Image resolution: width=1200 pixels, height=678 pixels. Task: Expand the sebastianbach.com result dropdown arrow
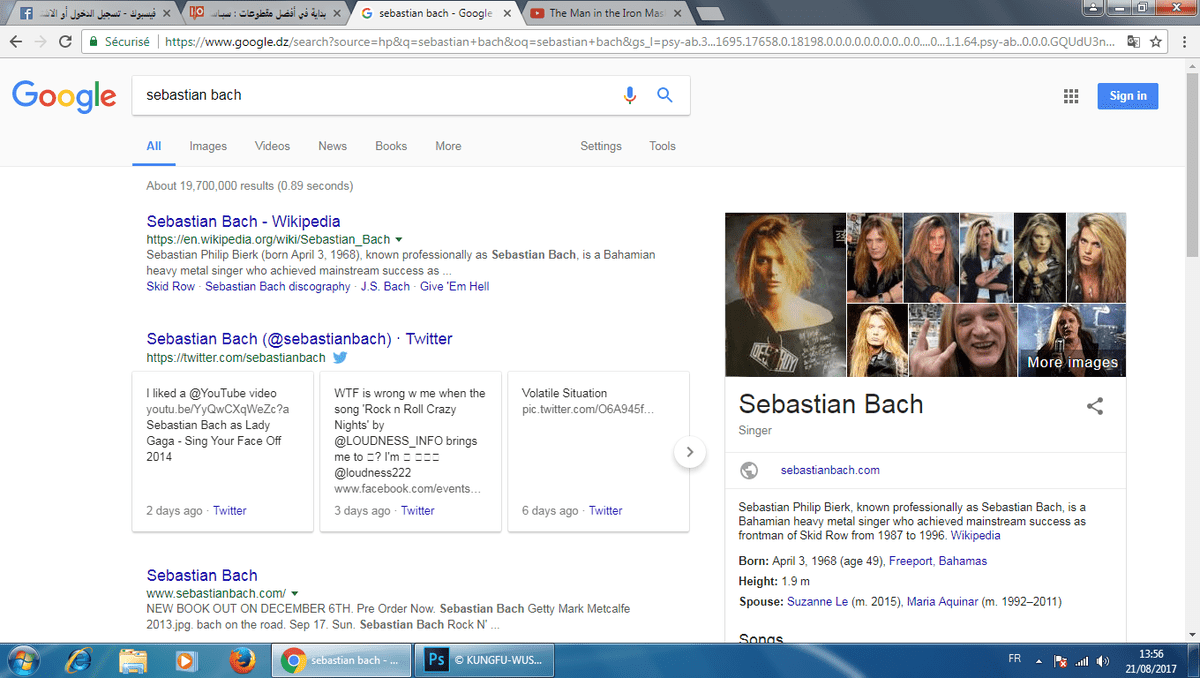coord(295,594)
